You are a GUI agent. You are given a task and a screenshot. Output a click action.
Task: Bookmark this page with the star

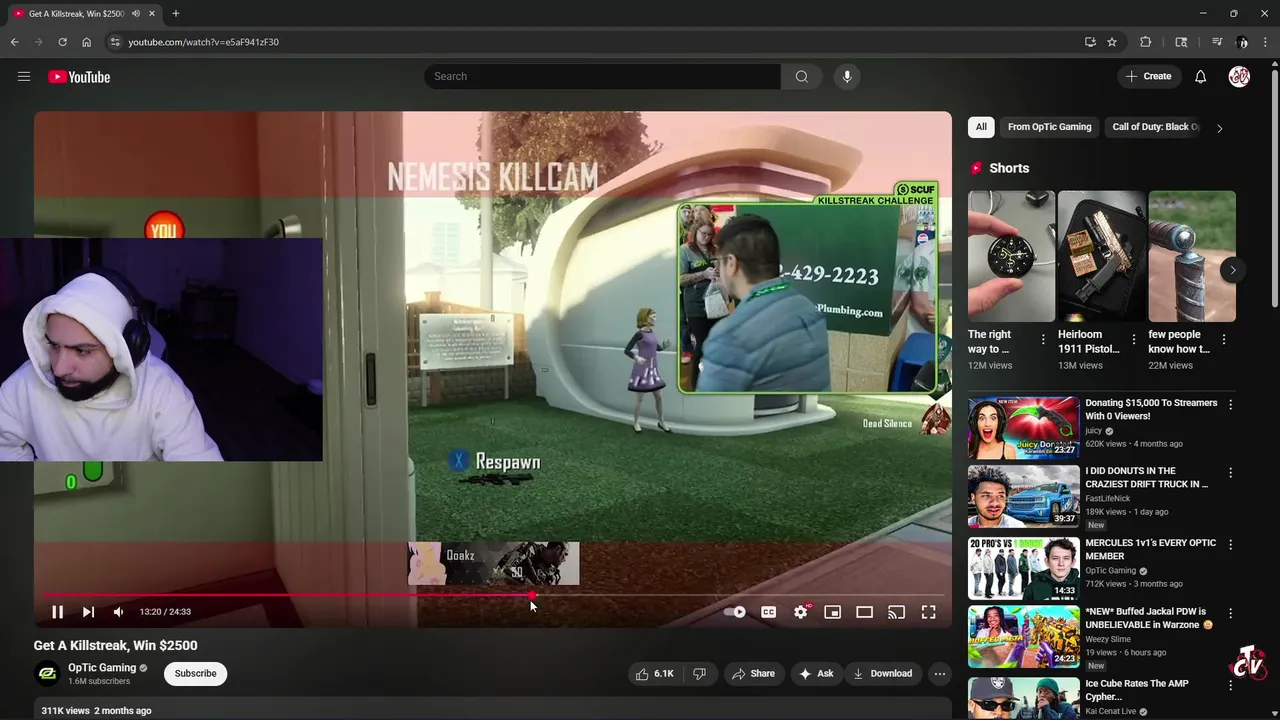tap(1112, 42)
